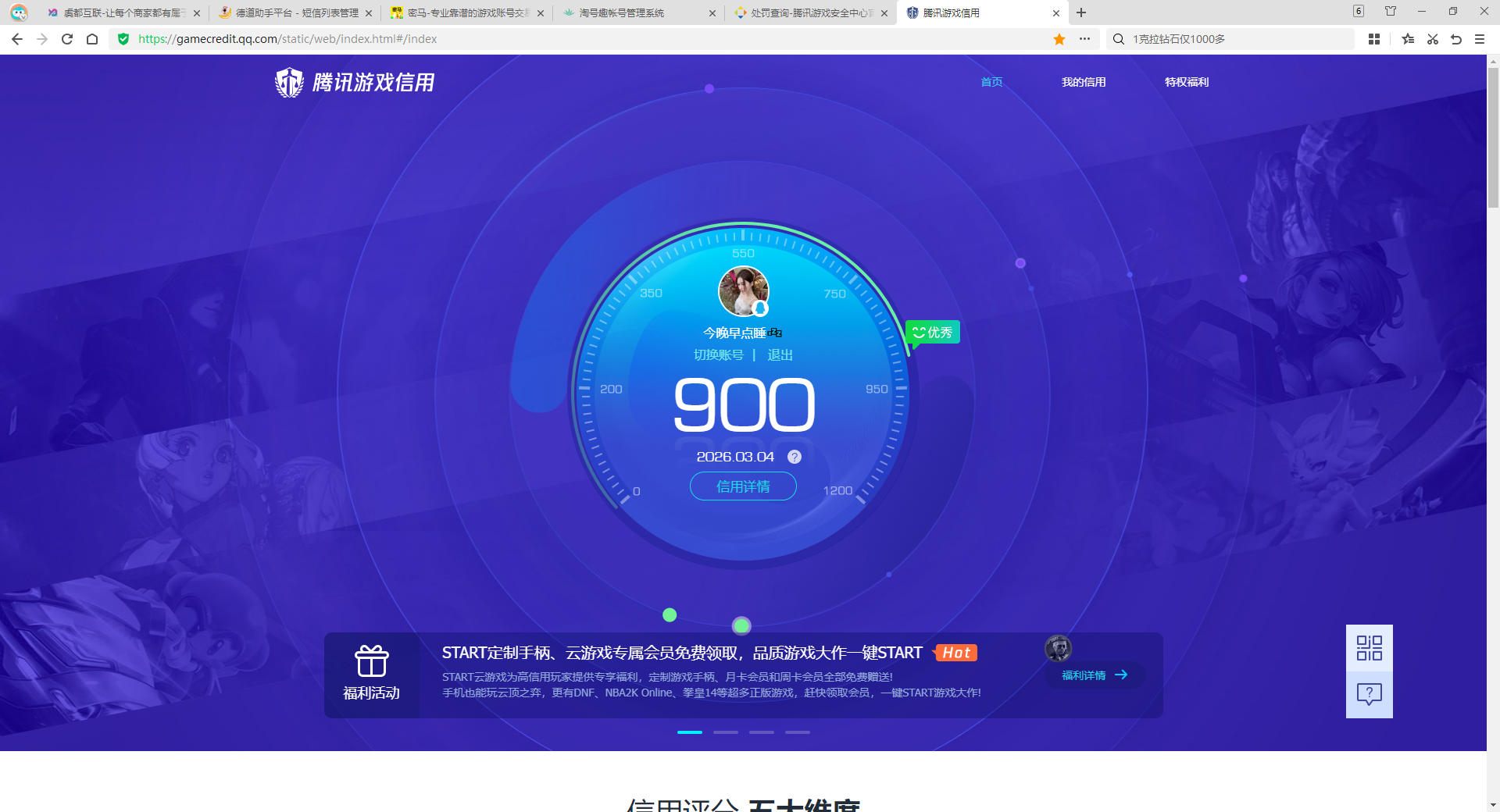Click the bookmark star in address bar
Viewport: 1500px width, 812px height.
[x=1059, y=39]
